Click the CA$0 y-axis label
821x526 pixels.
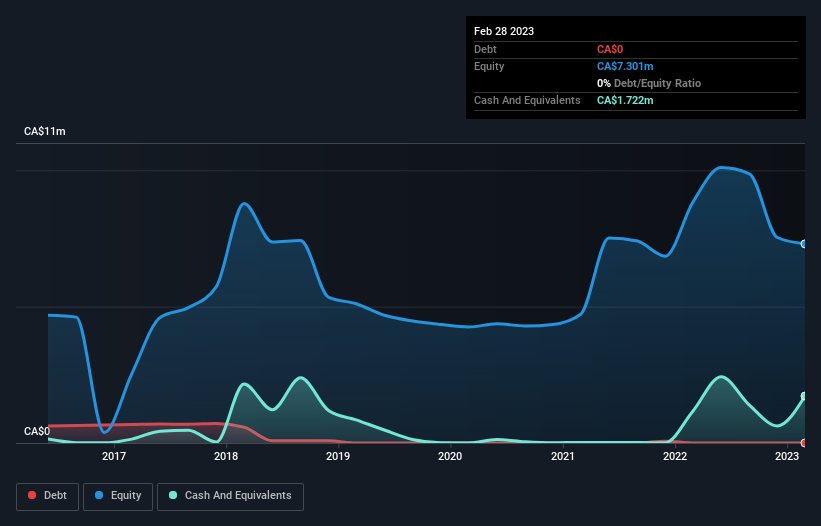tap(37, 431)
